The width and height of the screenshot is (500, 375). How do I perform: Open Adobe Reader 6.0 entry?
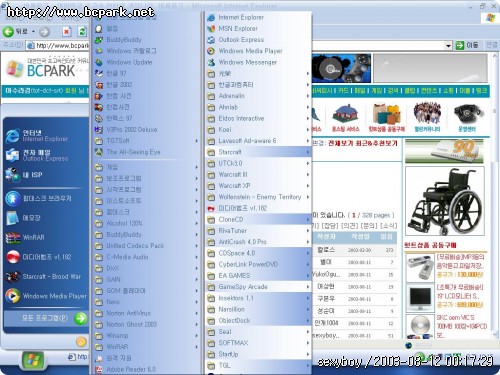(x=147, y=369)
